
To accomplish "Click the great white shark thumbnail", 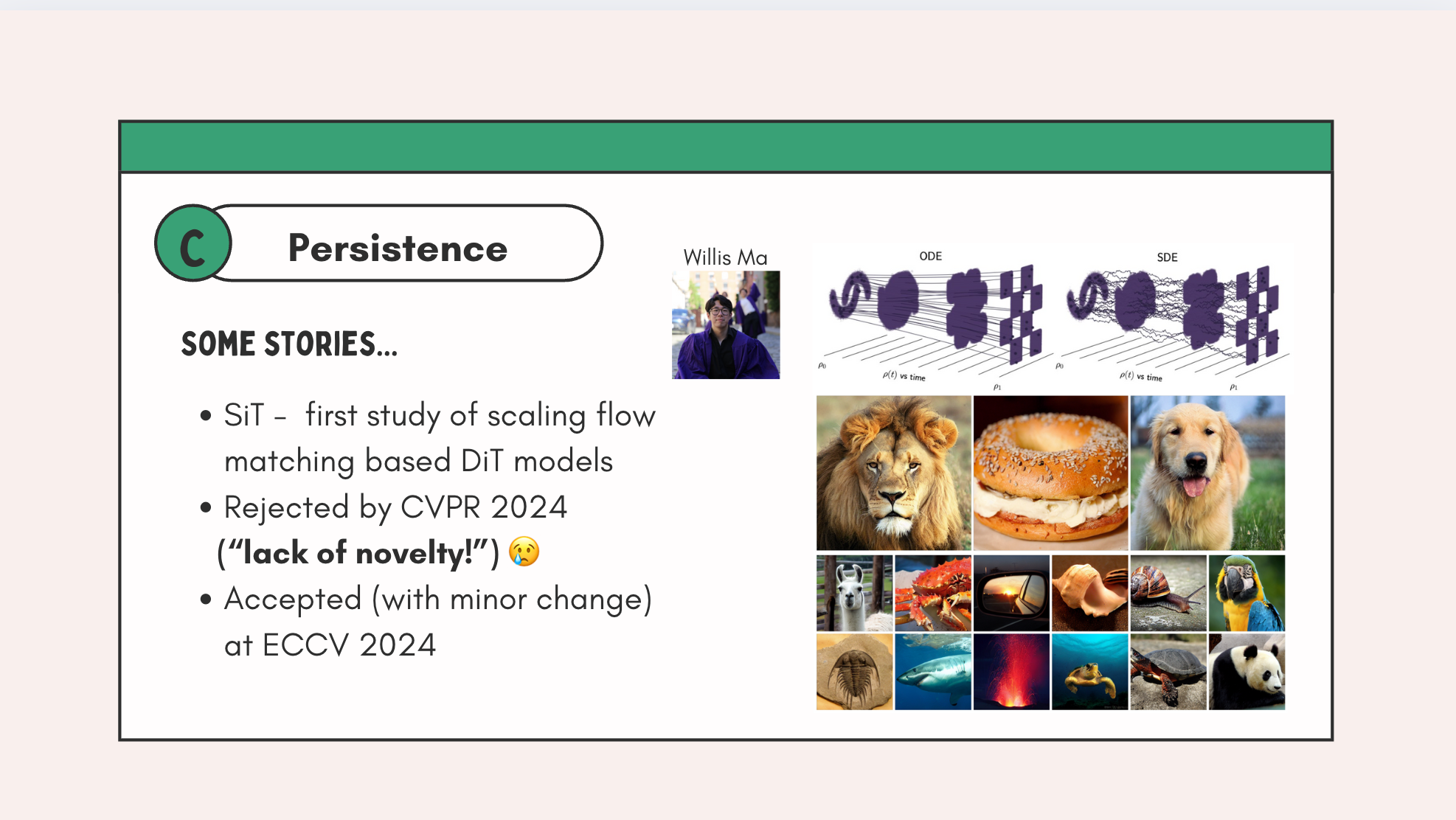I will click(933, 672).
